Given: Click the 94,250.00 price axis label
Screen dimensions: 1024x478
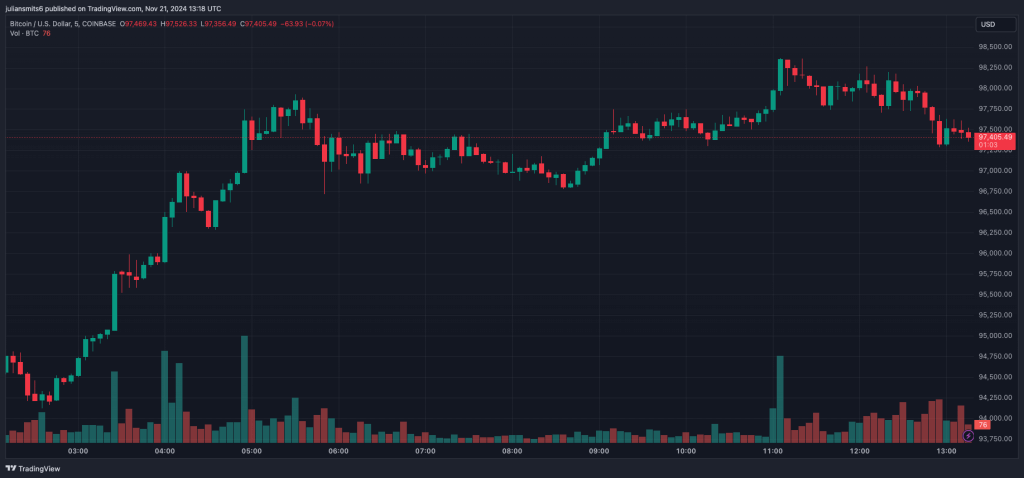Looking at the screenshot, I should coord(995,398).
